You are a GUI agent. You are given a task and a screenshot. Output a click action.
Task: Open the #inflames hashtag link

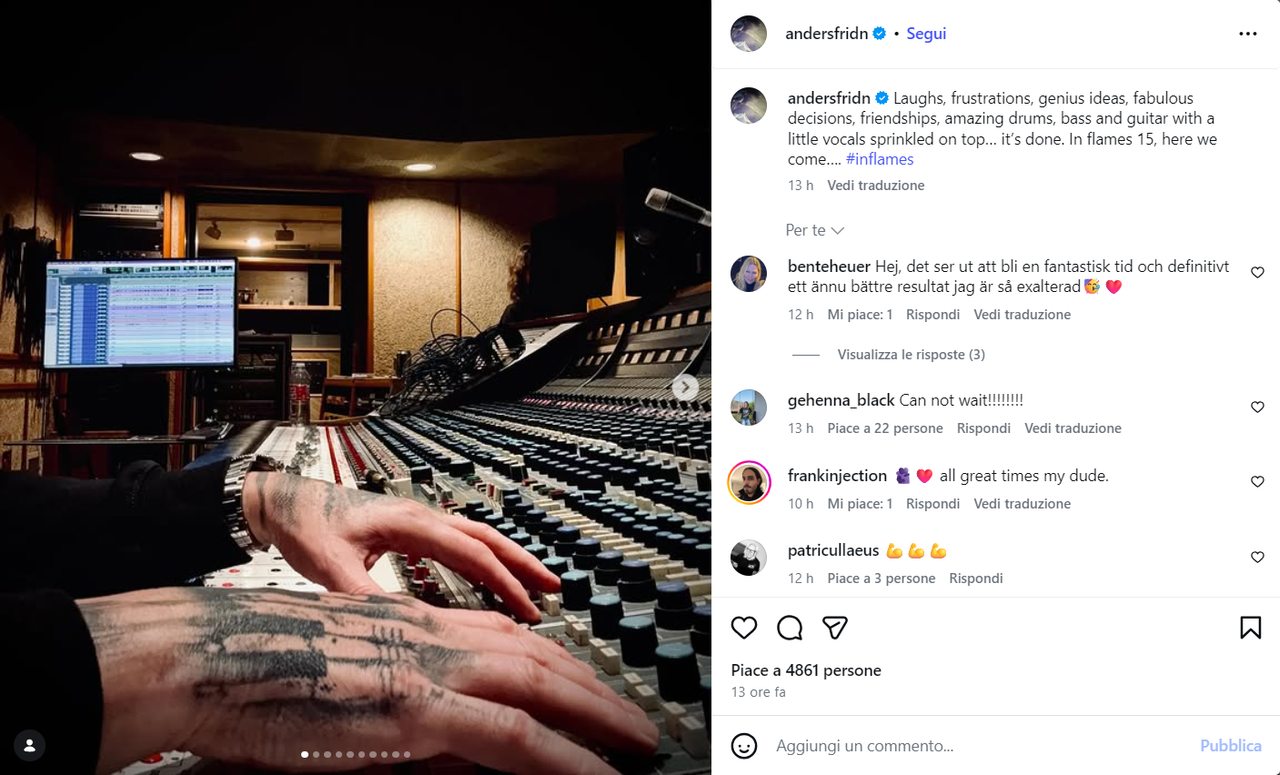click(880, 159)
